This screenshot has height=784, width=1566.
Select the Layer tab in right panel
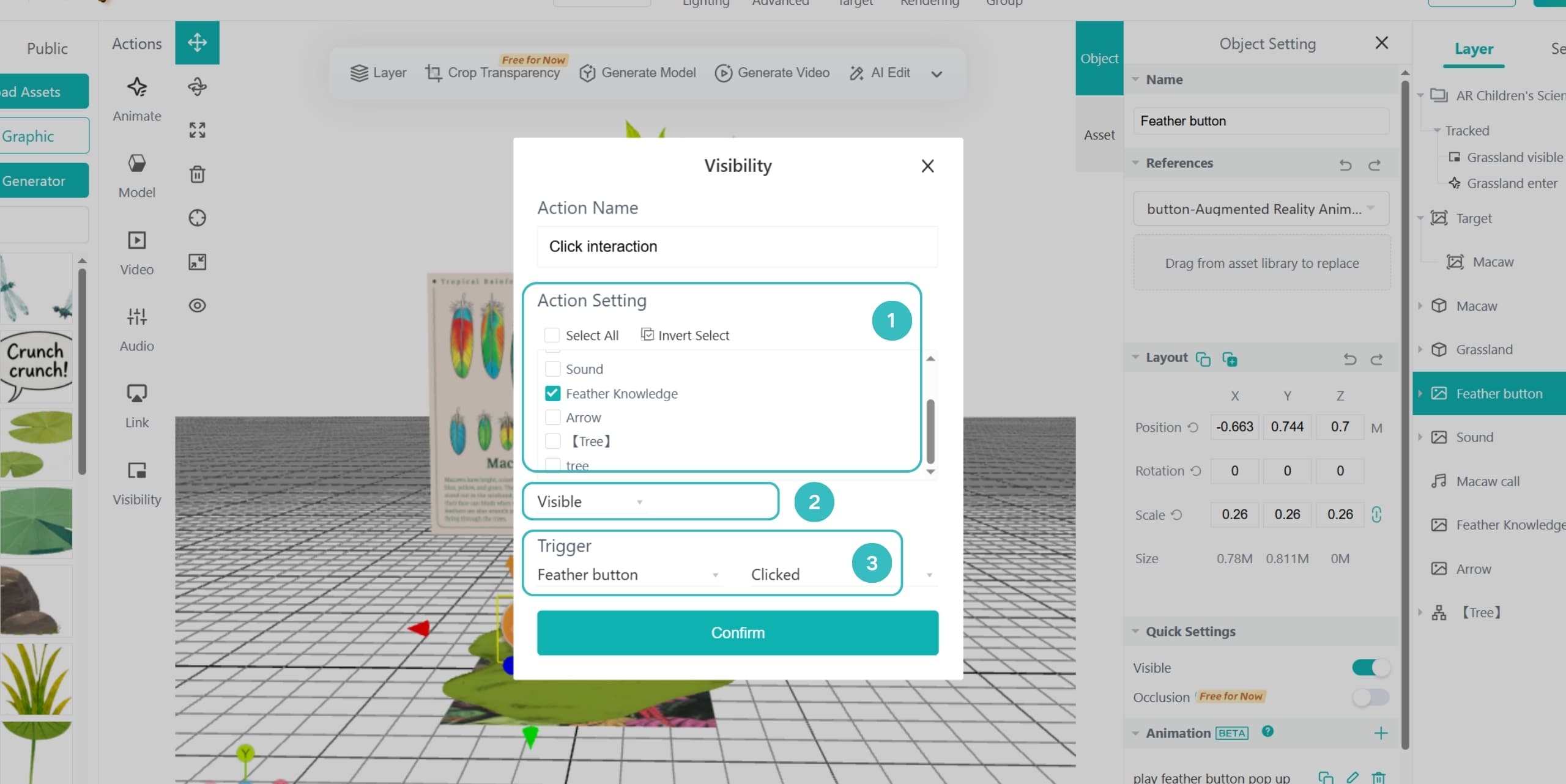(x=1474, y=49)
